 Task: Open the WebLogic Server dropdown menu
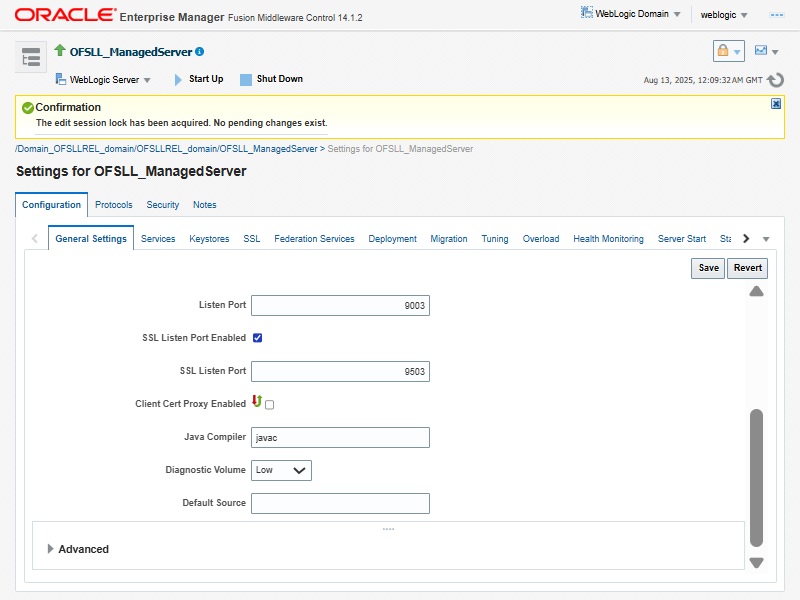point(103,80)
